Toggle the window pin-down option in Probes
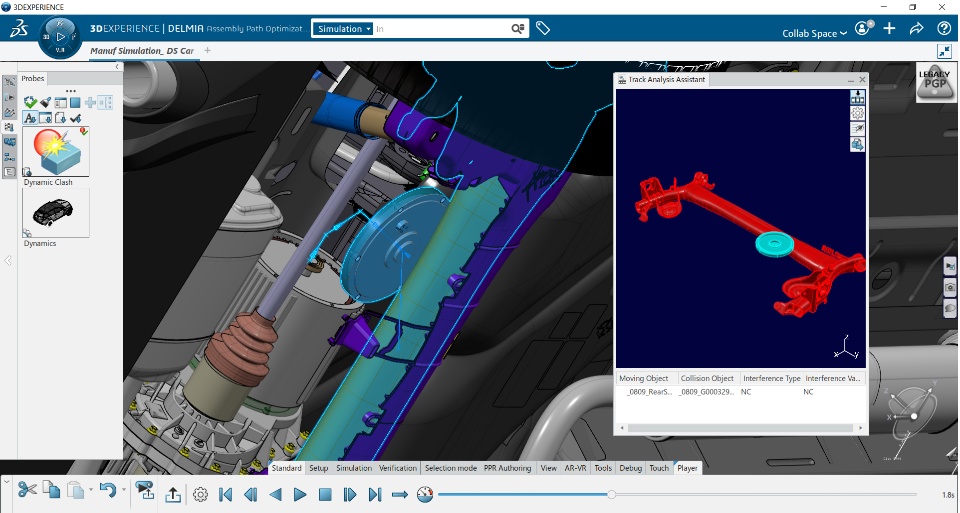This screenshot has width=960, height=513. coord(45,118)
